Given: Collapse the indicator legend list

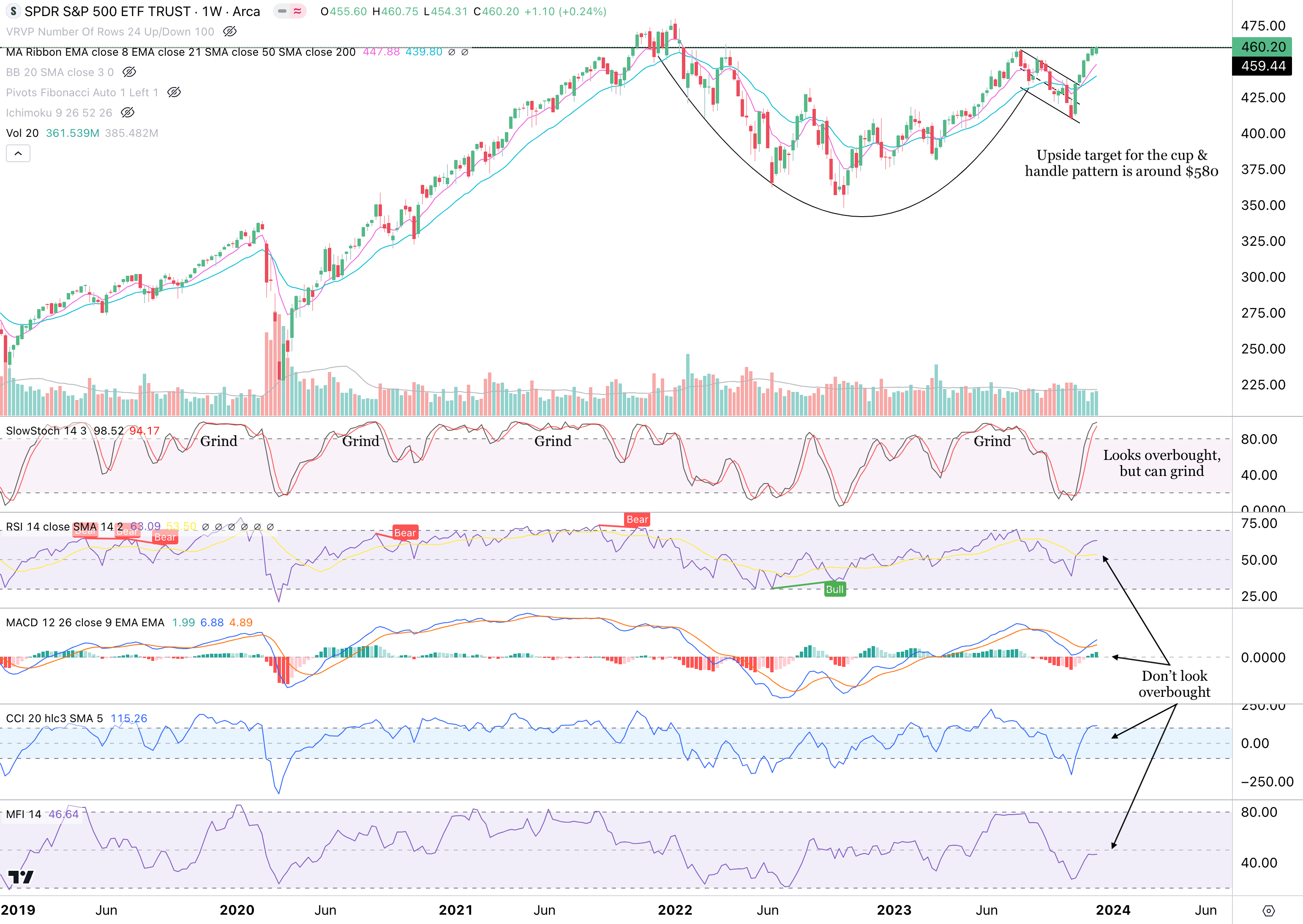Looking at the screenshot, I should (x=18, y=154).
